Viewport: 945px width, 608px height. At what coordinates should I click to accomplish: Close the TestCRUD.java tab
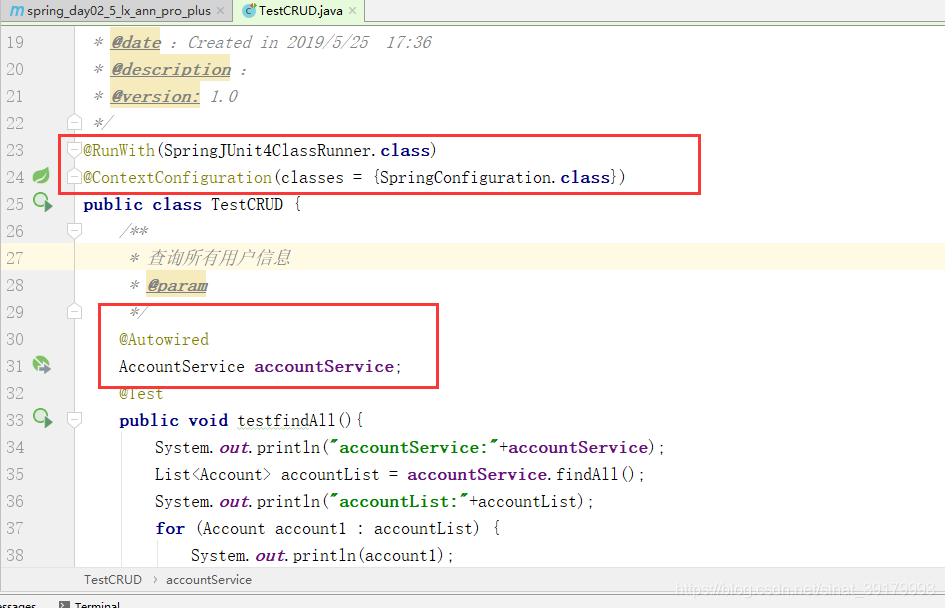(353, 11)
